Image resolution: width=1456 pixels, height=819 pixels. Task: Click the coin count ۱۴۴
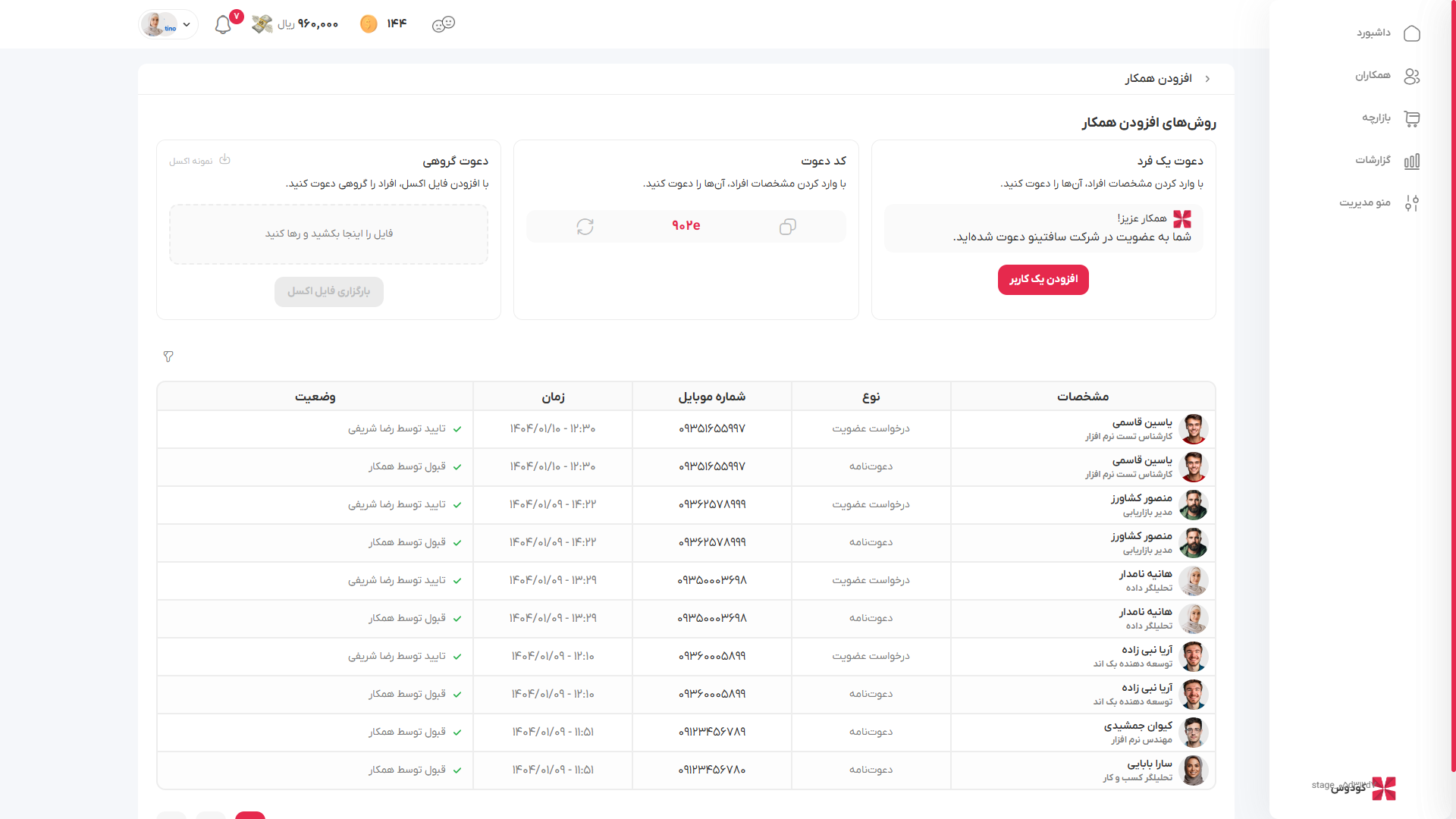(397, 24)
